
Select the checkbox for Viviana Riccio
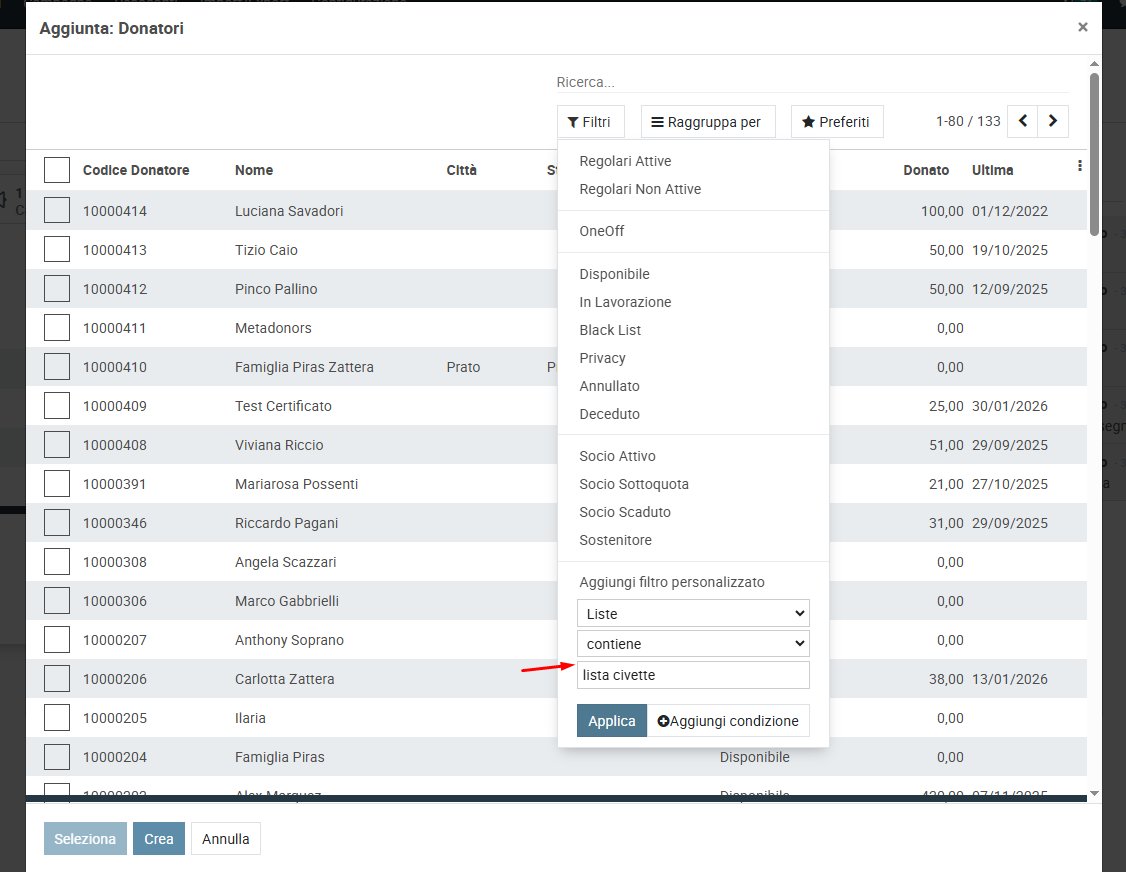57,445
